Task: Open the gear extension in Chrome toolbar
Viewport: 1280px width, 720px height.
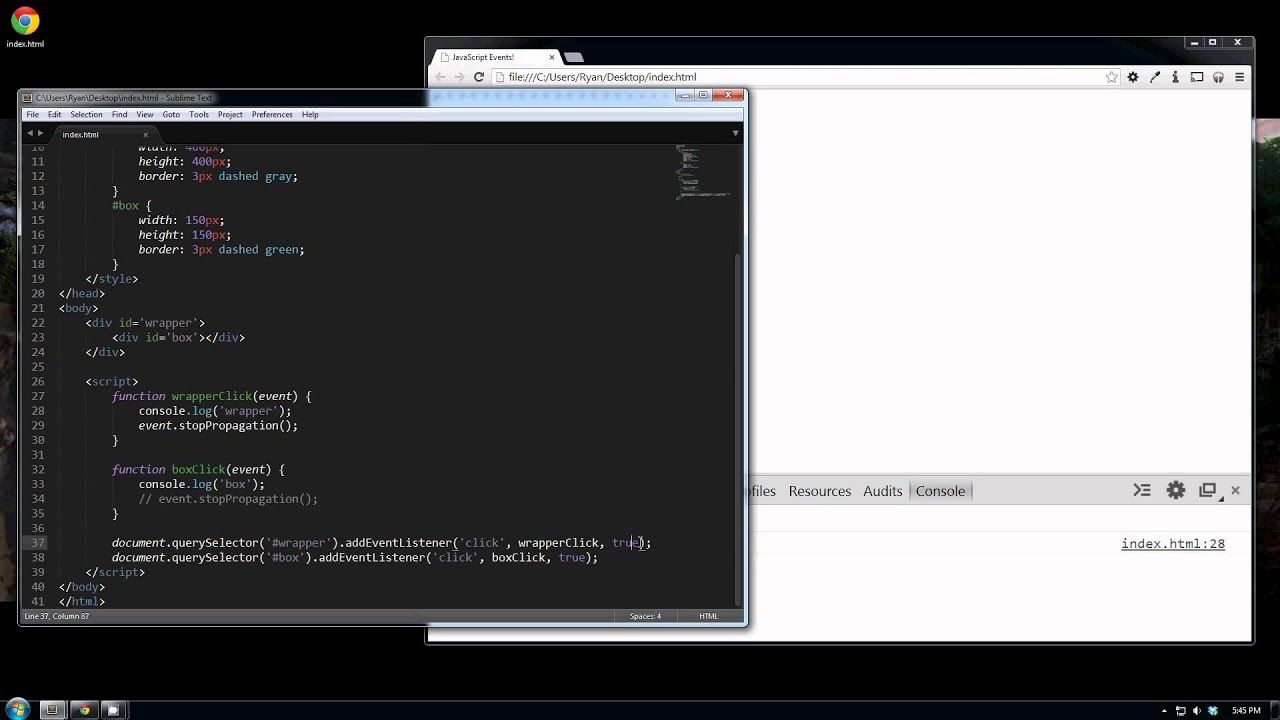Action: tap(1133, 77)
